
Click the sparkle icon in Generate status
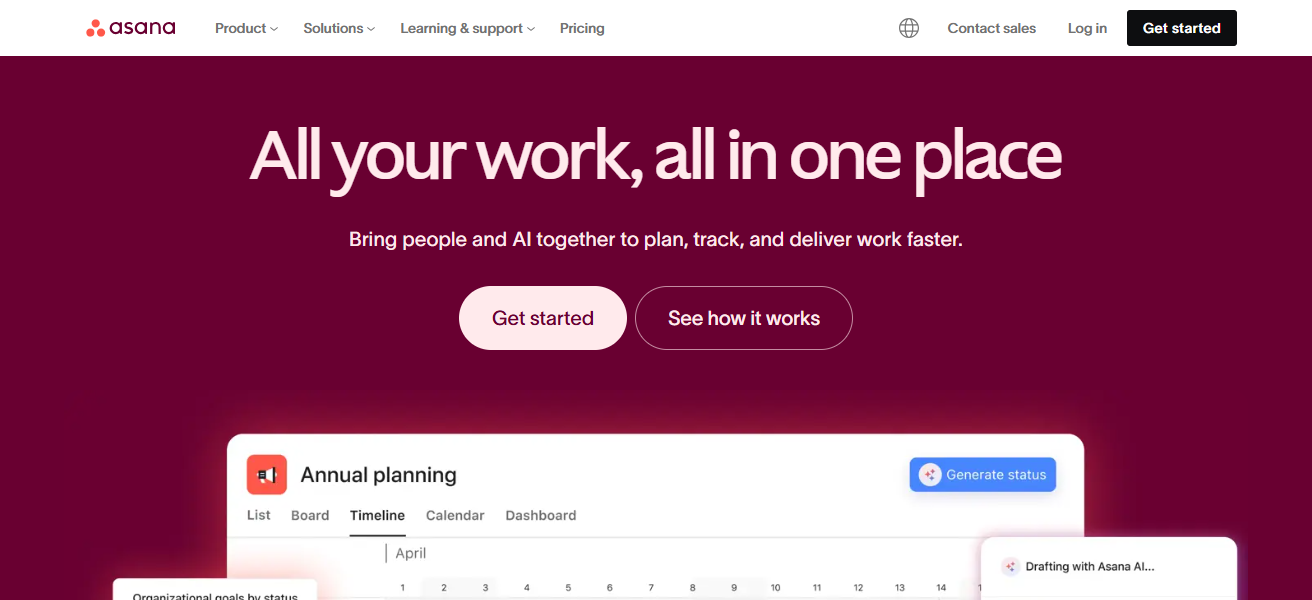pyautogui.click(x=930, y=475)
